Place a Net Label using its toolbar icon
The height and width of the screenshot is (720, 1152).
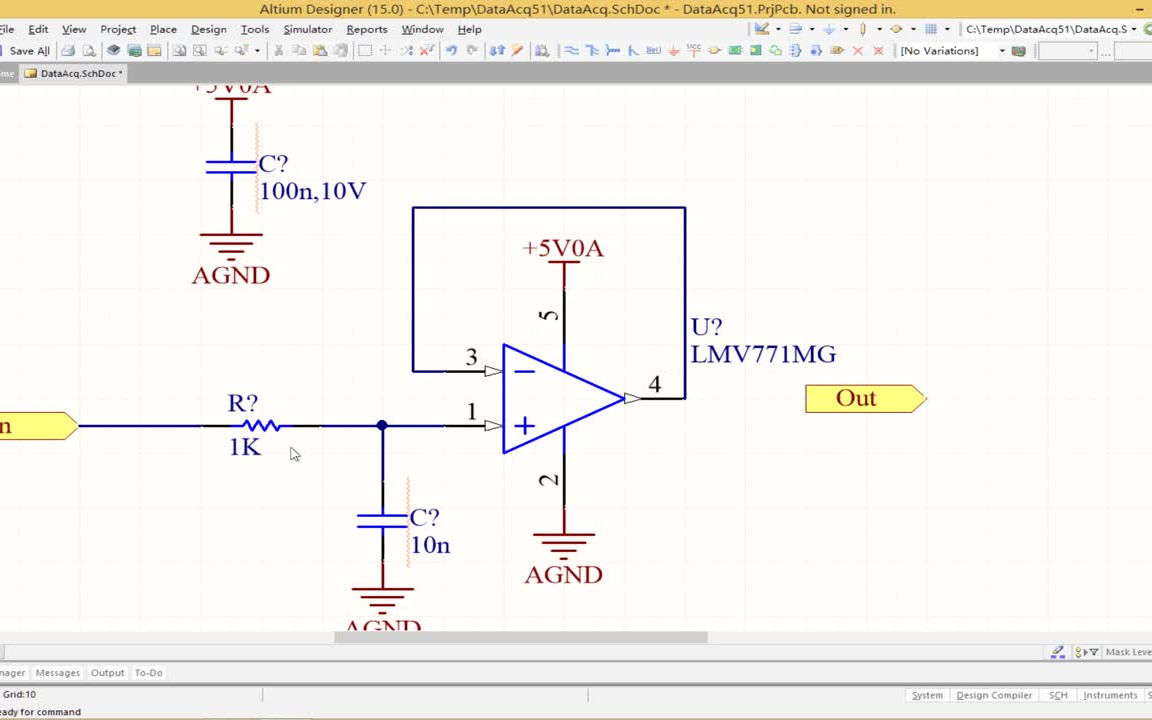click(x=652, y=51)
